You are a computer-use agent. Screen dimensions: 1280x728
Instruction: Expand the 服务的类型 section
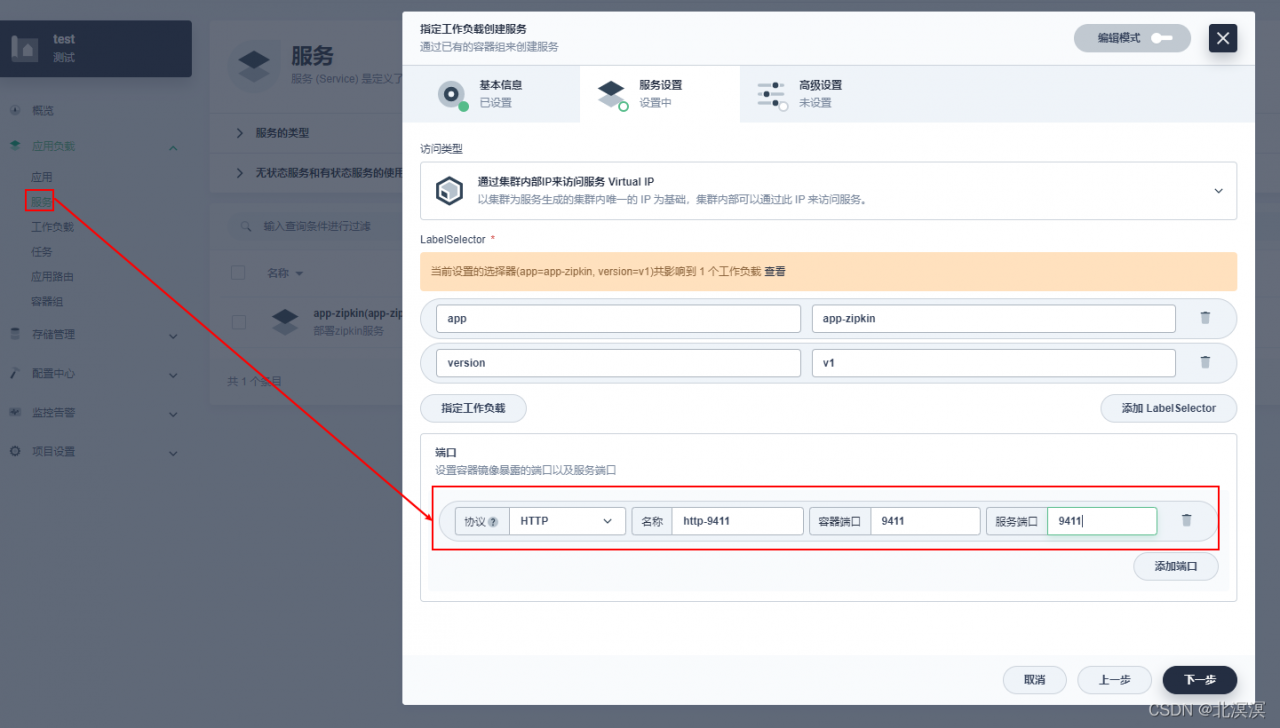click(240, 133)
